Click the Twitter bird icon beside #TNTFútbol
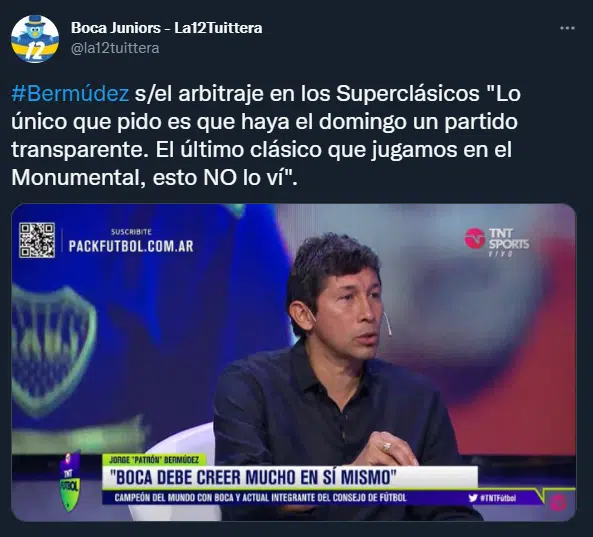This screenshot has height=537, width=593. pyautogui.click(x=473, y=498)
